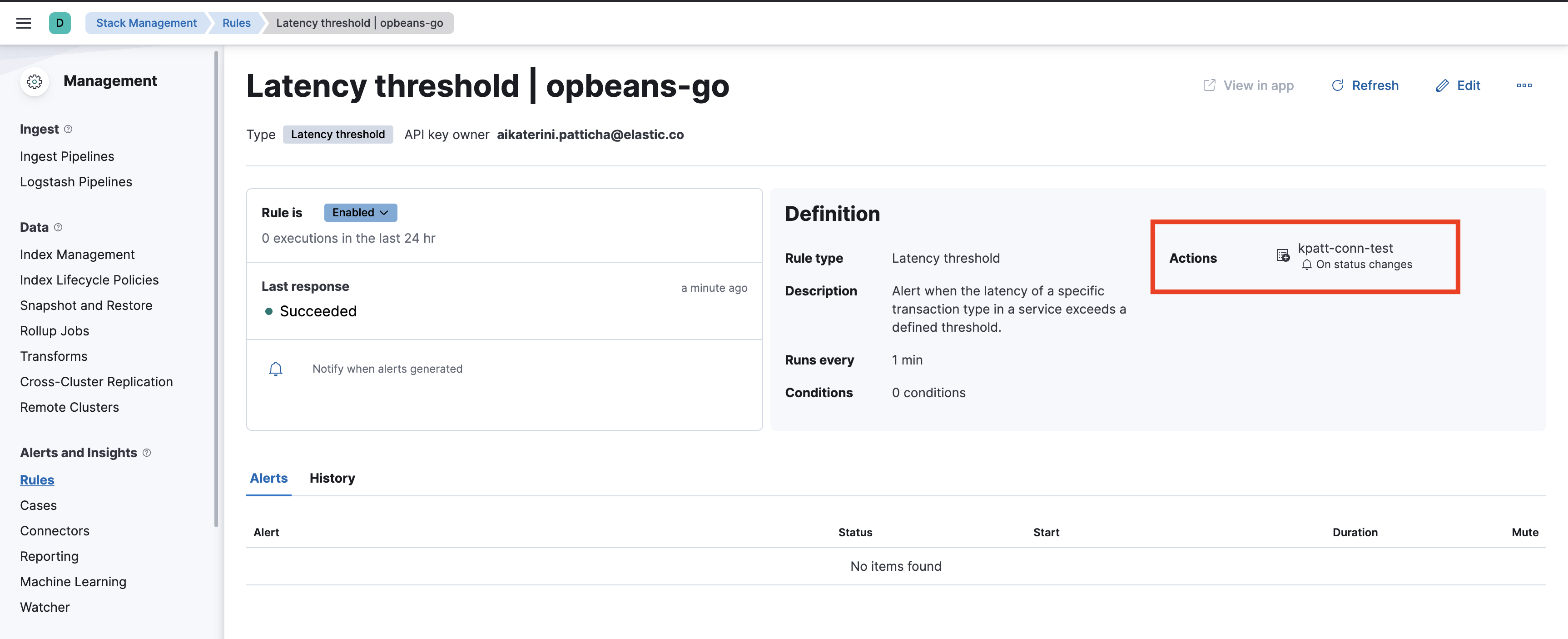
Task: Click the Alerts and Insights help icon
Action: click(x=147, y=453)
